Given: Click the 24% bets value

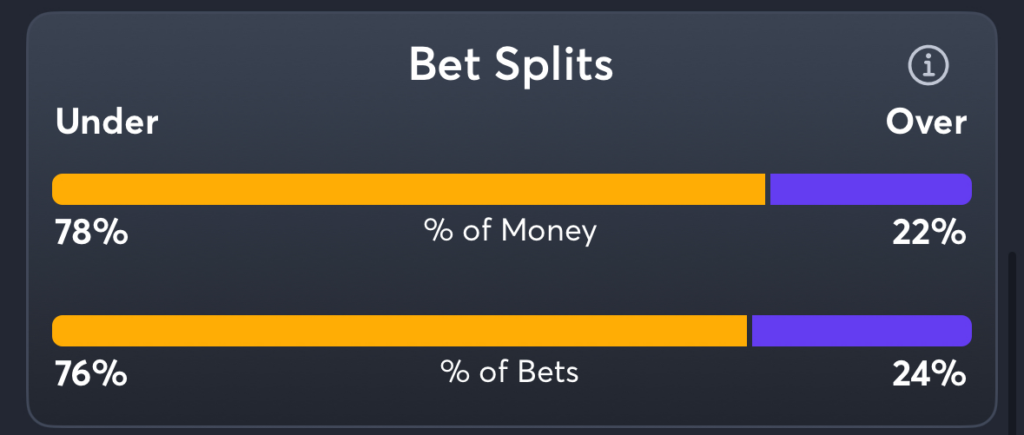Looking at the screenshot, I should click(x=929, y=374).
